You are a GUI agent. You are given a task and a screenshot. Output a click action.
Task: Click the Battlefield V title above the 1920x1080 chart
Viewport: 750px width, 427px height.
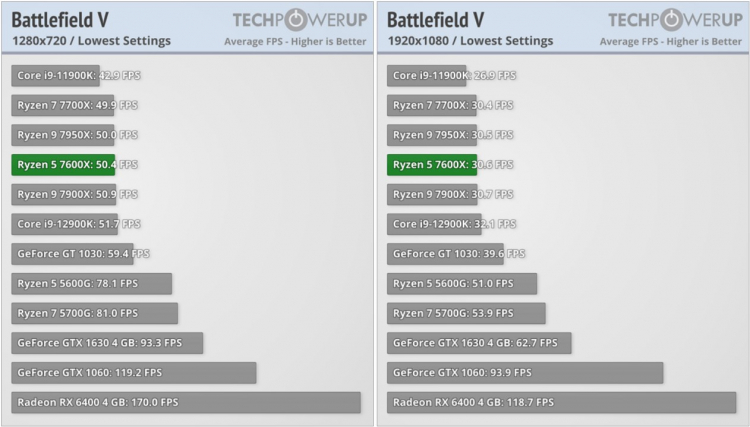pos(436,19)
